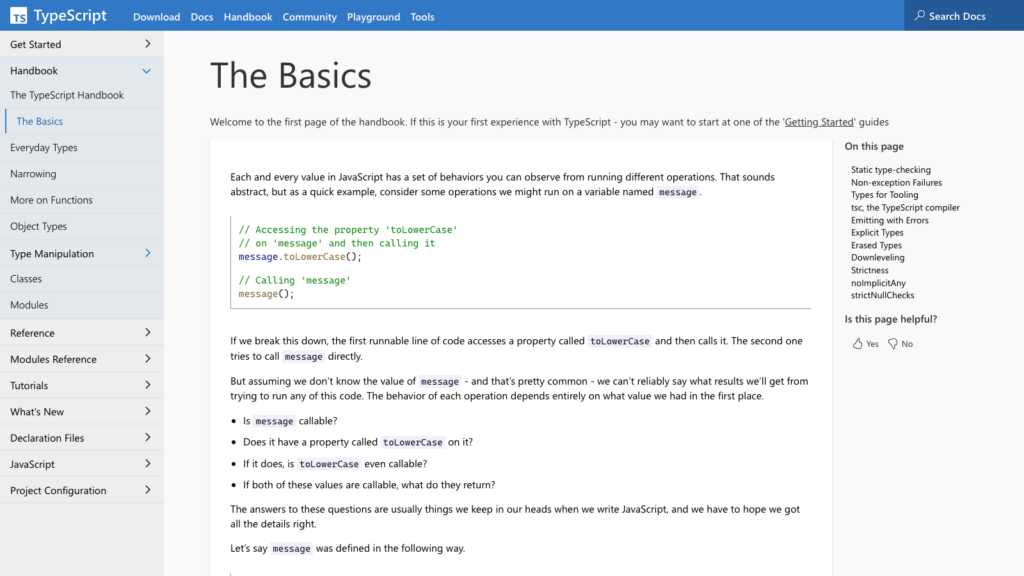Image resolution: width=1024 pixels, height=576 pixels.
Task: Jump to strictNullChecks section
Action: click(x=882, y=295)
